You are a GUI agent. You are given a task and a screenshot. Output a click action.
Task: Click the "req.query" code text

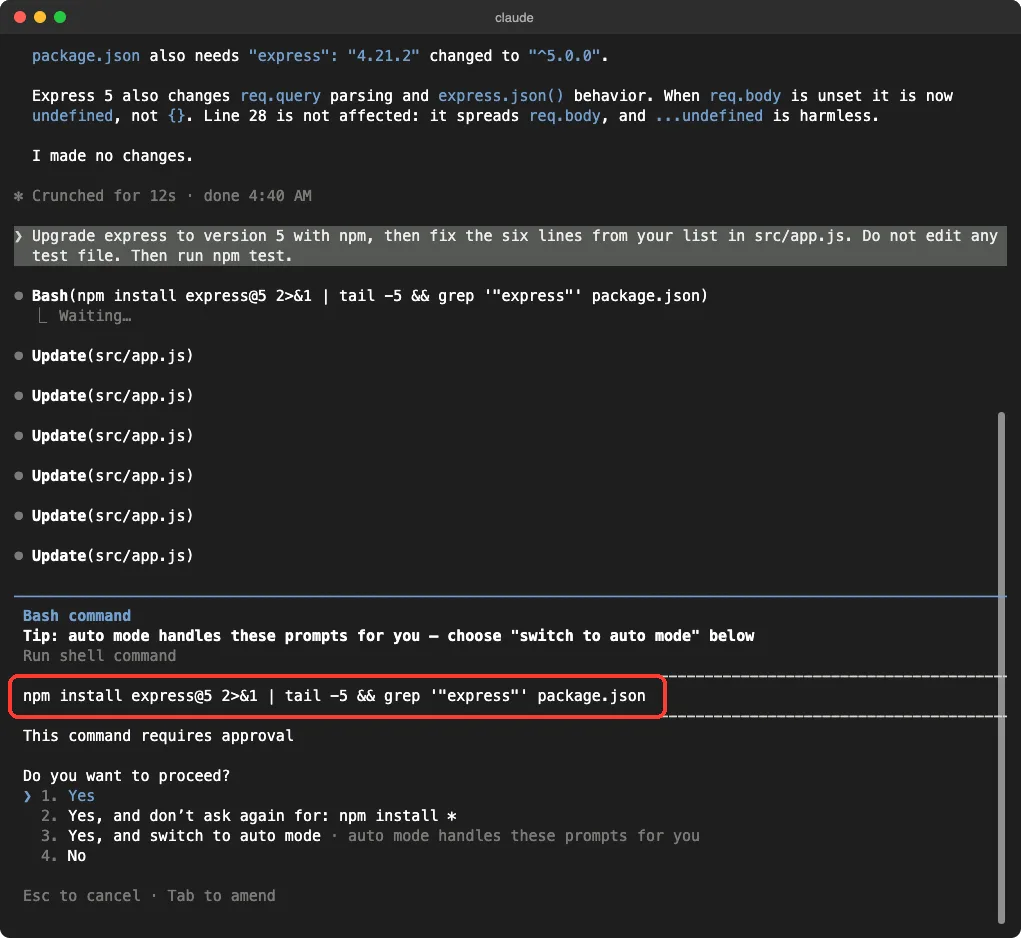coord(281,96)
